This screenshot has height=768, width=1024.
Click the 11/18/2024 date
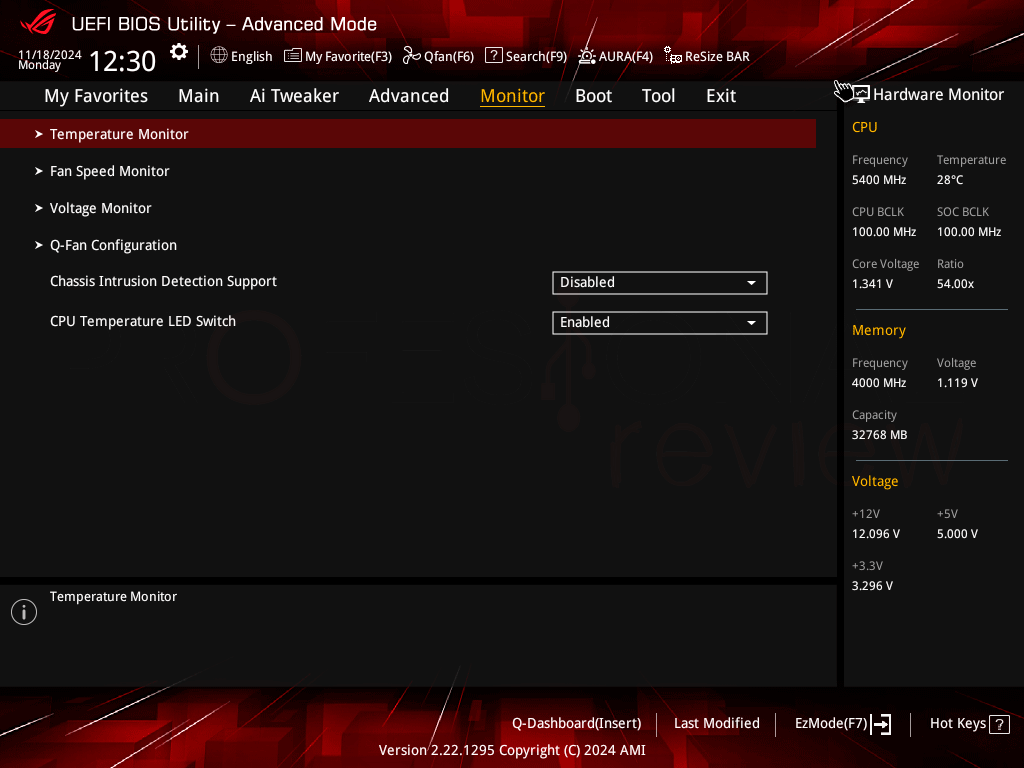(x=50, y=54)
